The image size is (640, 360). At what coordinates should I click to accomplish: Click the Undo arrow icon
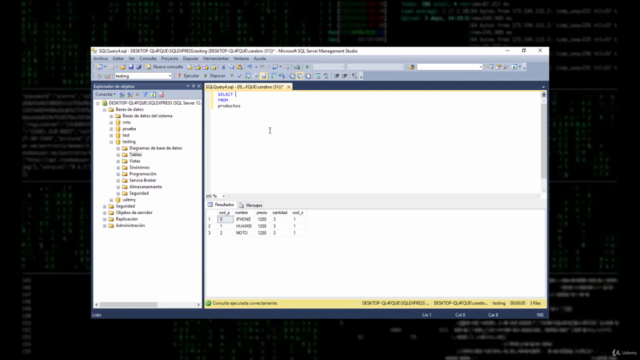tap(249, 67)
